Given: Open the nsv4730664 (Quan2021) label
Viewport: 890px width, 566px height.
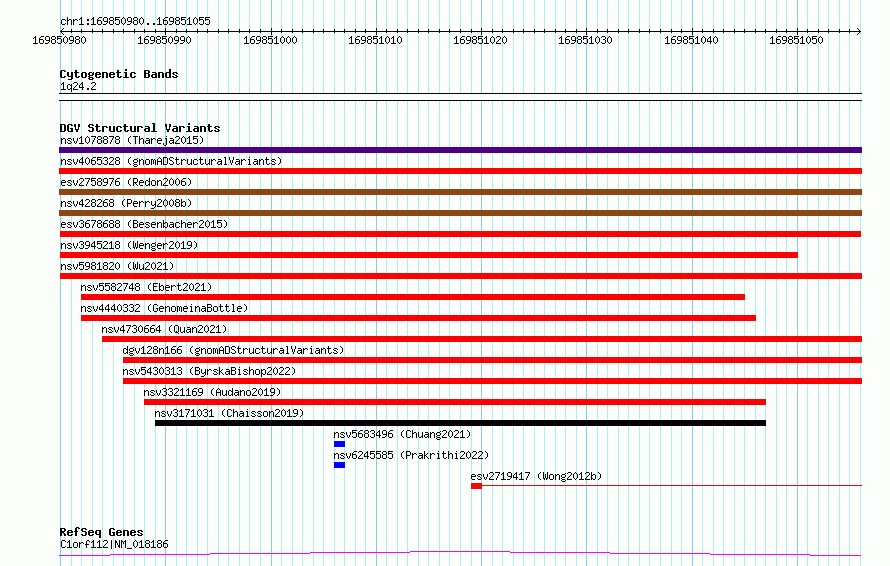Looking at the screenshot, I should (164, 329).
